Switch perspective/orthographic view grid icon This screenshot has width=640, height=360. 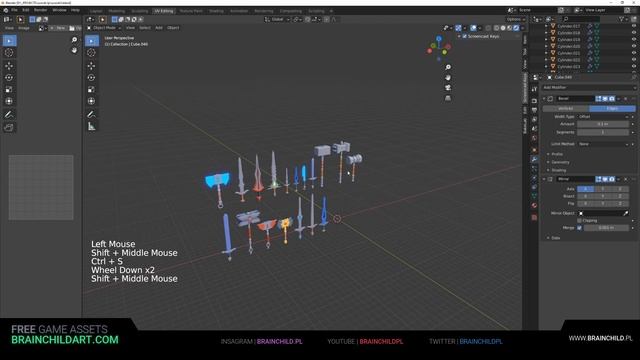click(448, 98)
